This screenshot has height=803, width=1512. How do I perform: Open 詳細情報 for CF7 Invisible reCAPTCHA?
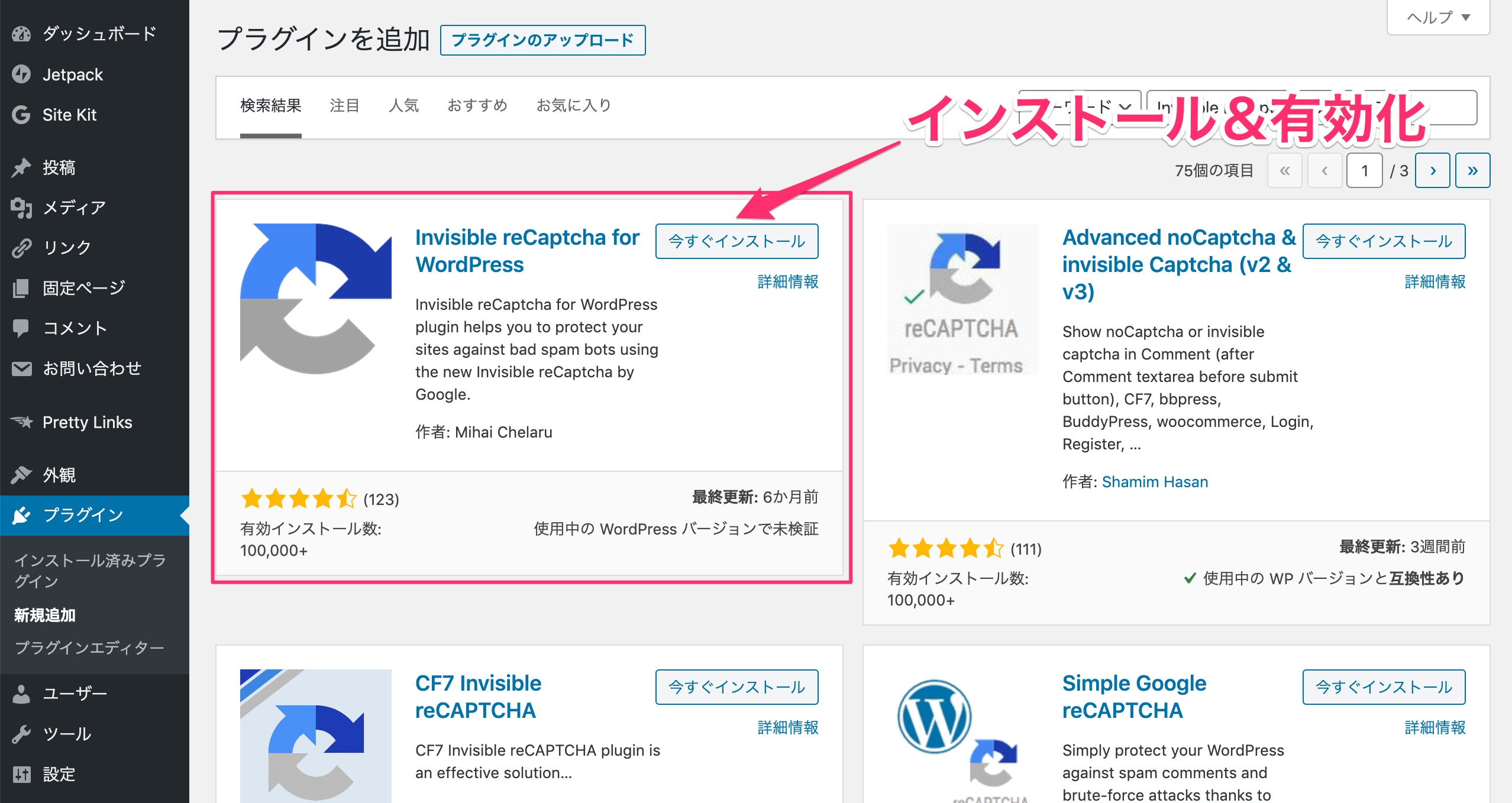[788, 728]
